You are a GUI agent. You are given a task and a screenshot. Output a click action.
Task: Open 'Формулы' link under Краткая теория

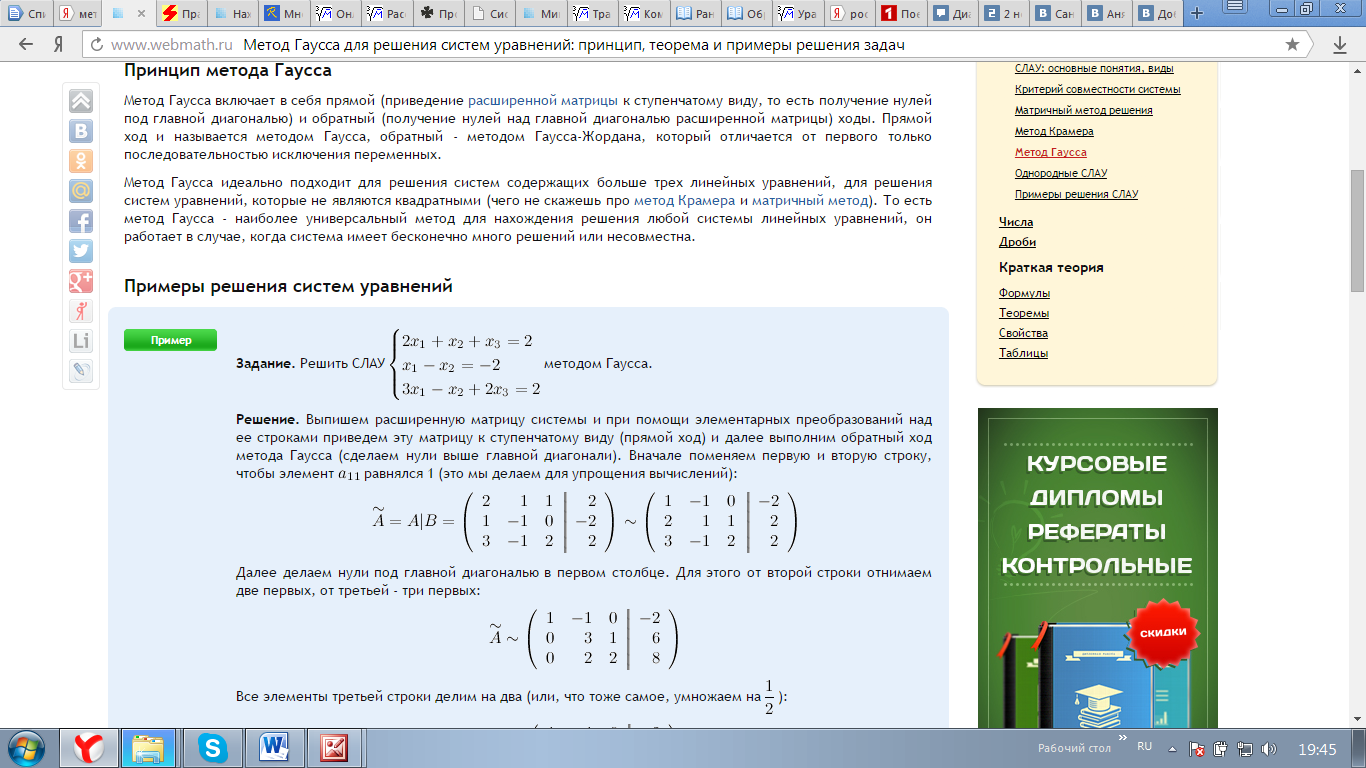click(x=1024, y=293)
